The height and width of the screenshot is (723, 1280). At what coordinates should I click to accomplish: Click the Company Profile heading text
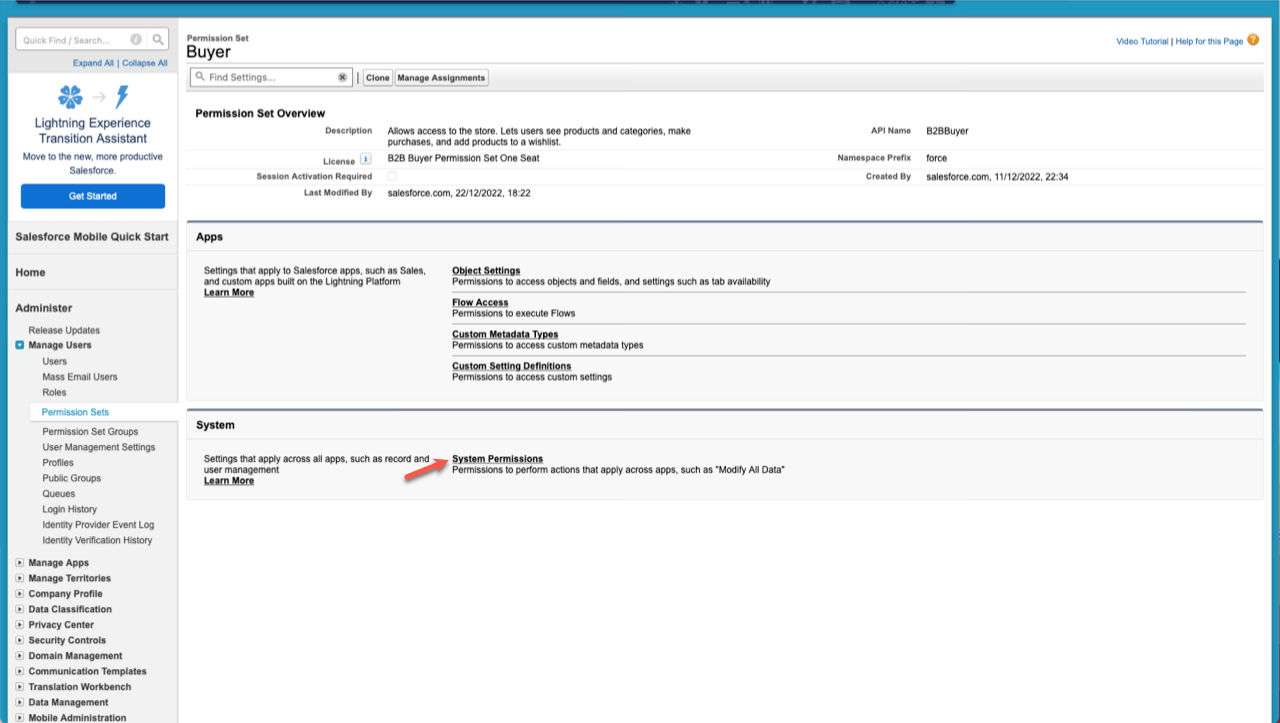point(65,594)
